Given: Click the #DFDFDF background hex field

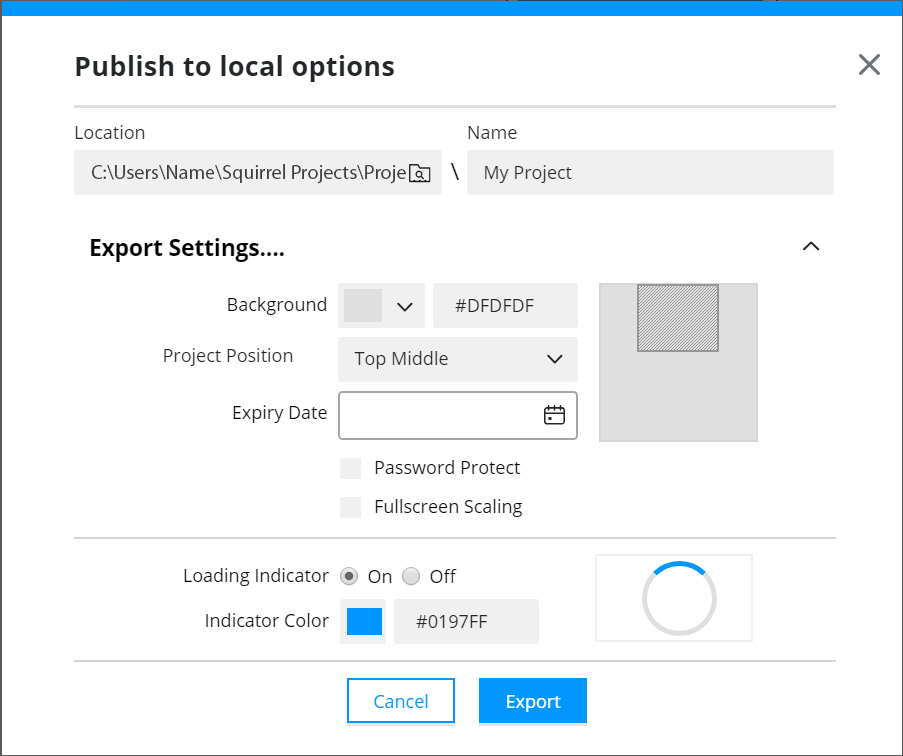Looking at the screenshot, I should (505, 305).
